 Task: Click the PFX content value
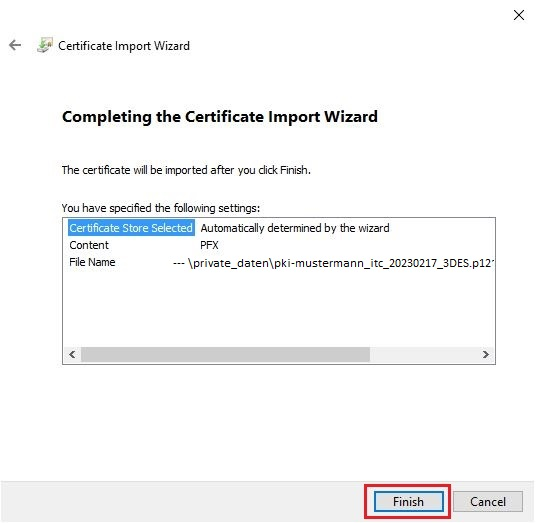pyautogui.click(x=209, y=245)
